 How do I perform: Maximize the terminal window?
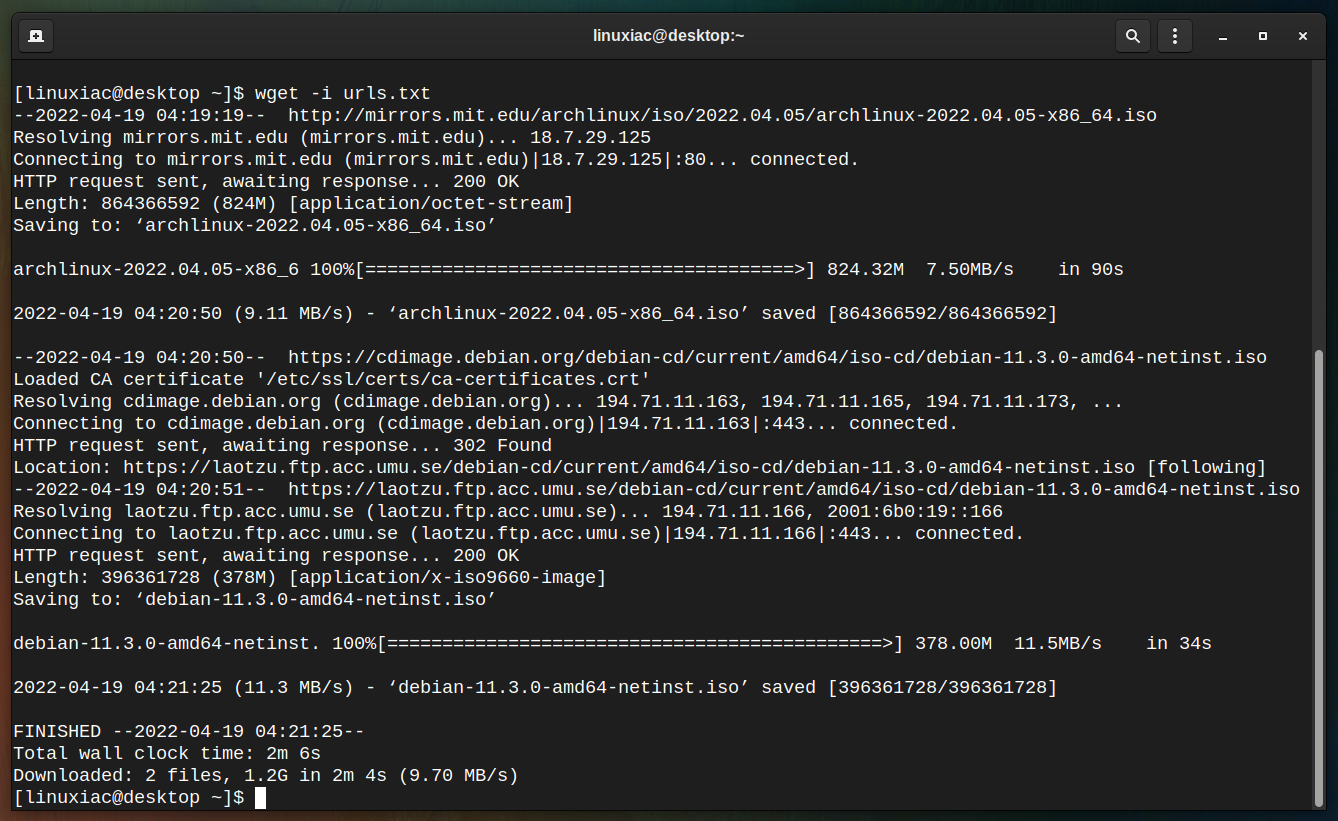click(x=1262, y=36)
